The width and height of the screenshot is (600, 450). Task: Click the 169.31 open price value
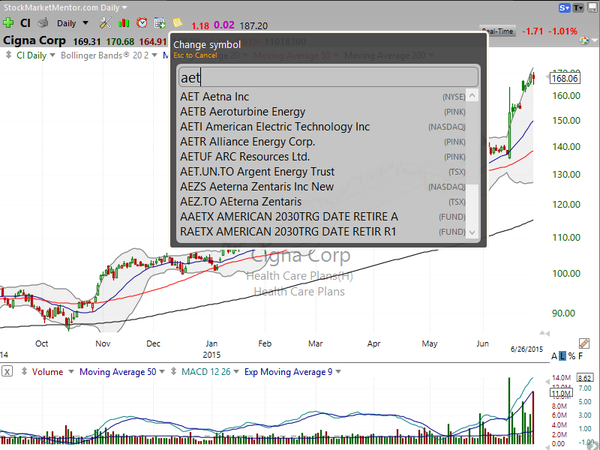pos(87,41)
